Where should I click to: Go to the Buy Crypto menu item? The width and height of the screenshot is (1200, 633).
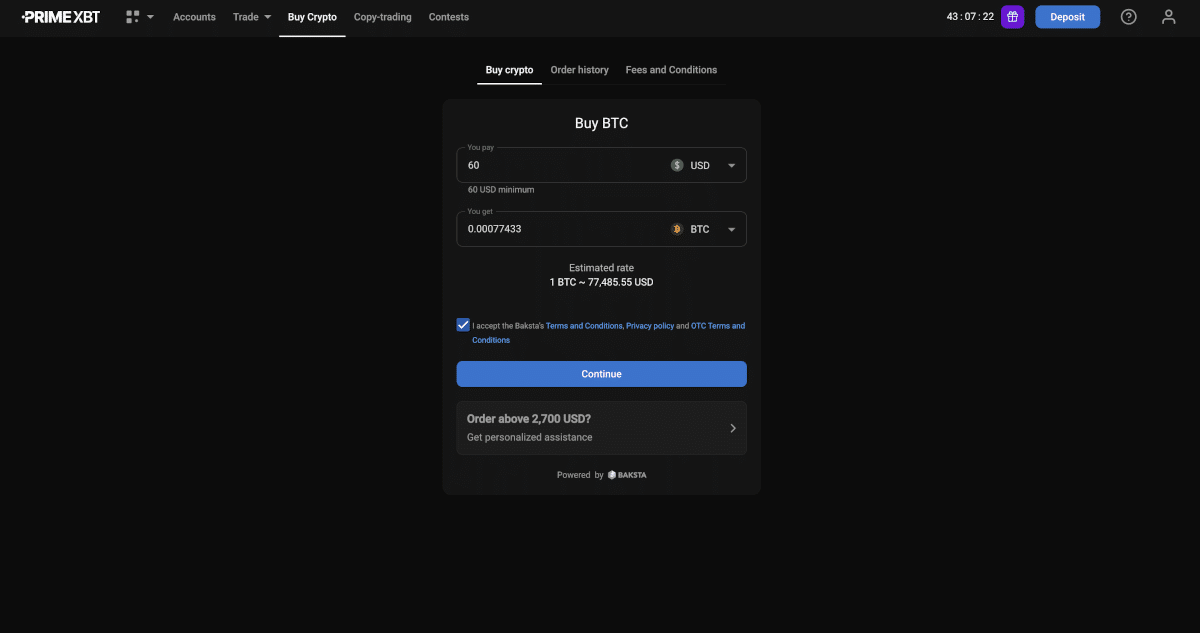pyautogui.click(x=312, y=17)
